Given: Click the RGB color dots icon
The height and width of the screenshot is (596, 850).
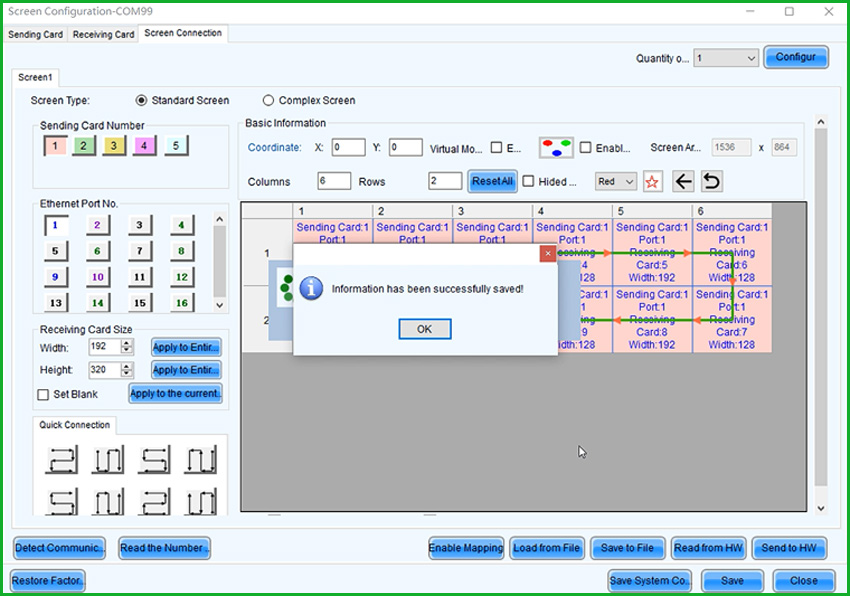Looking at the screenshot, I should point(555,146).
